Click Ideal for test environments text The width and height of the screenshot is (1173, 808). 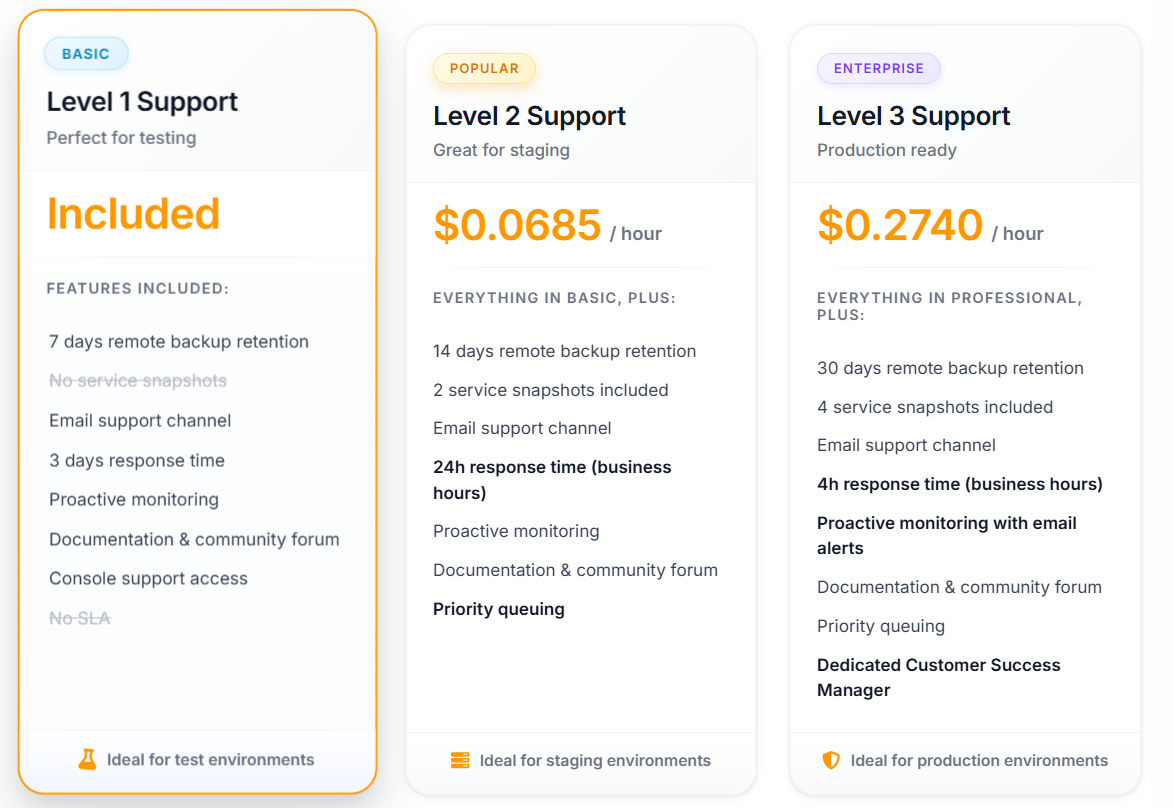tap(210, 760)
